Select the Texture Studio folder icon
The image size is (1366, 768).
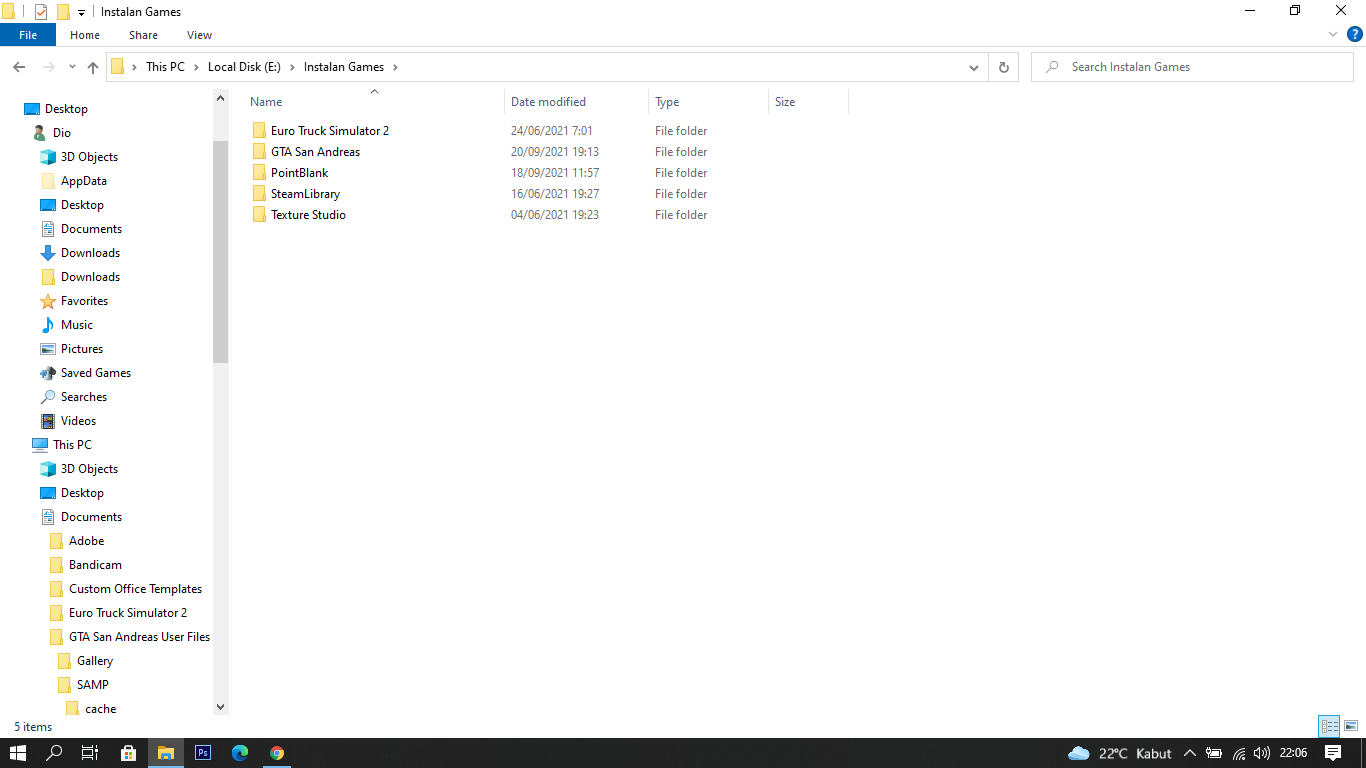pos(259,215)
